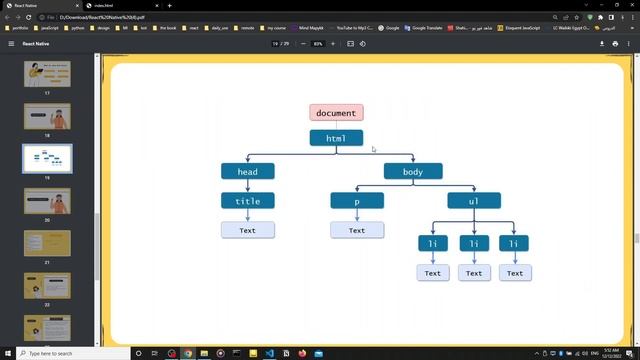Open the my course bookmarks folder

pos(273,28)
